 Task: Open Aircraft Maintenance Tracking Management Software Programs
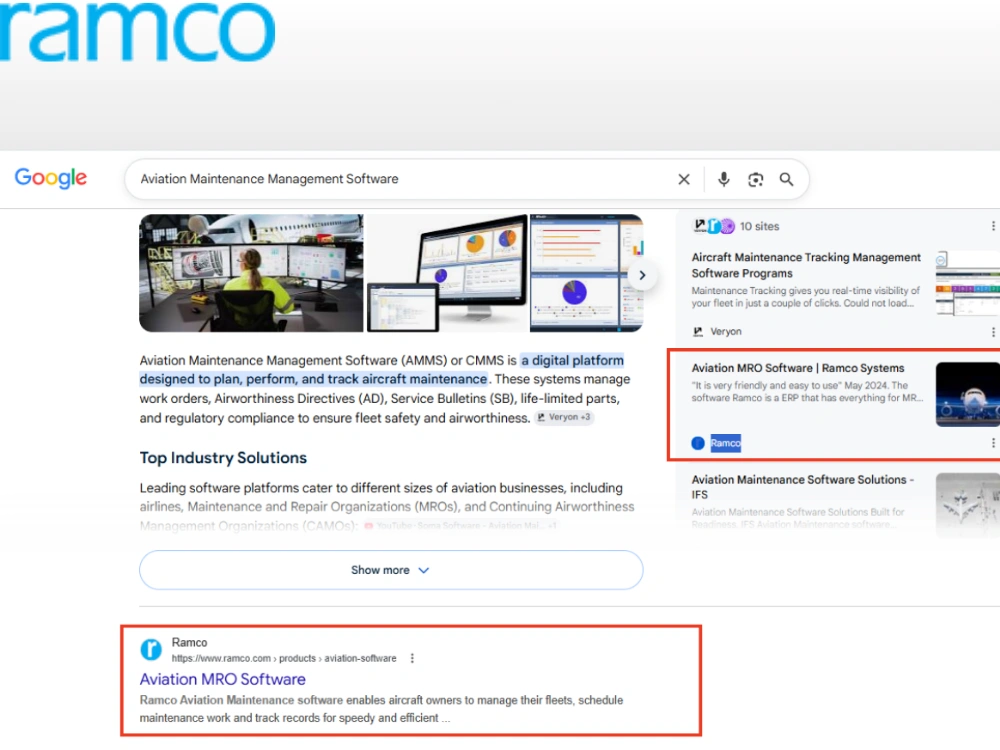point(806,265)
